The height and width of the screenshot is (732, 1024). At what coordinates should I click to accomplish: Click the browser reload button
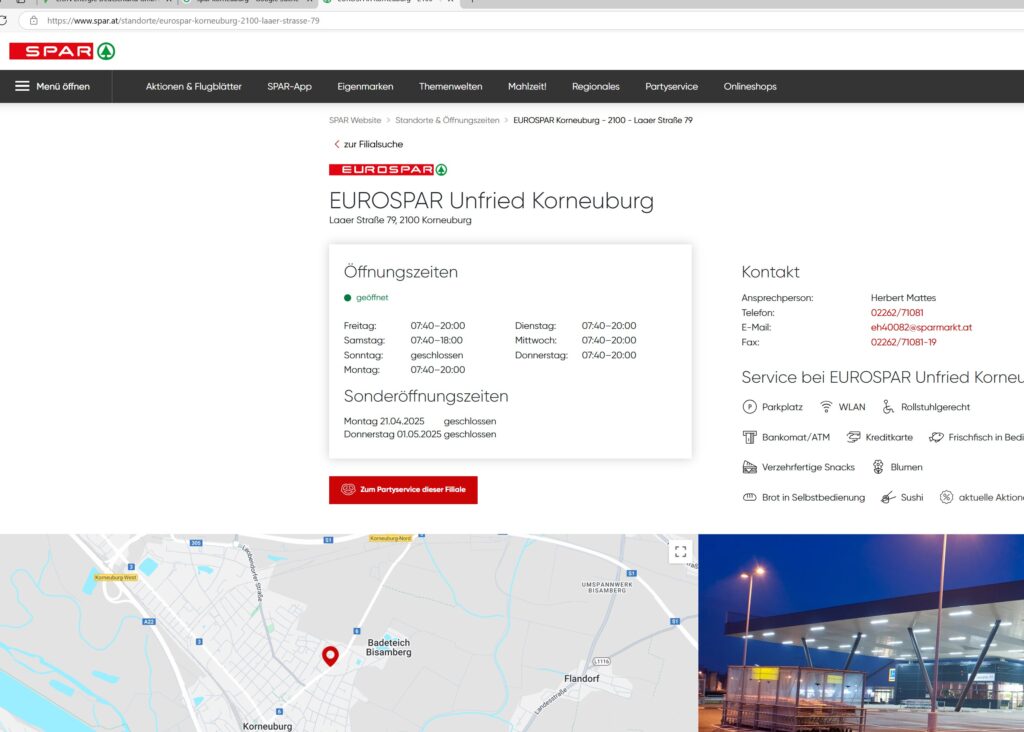click(x=3, y=21)
